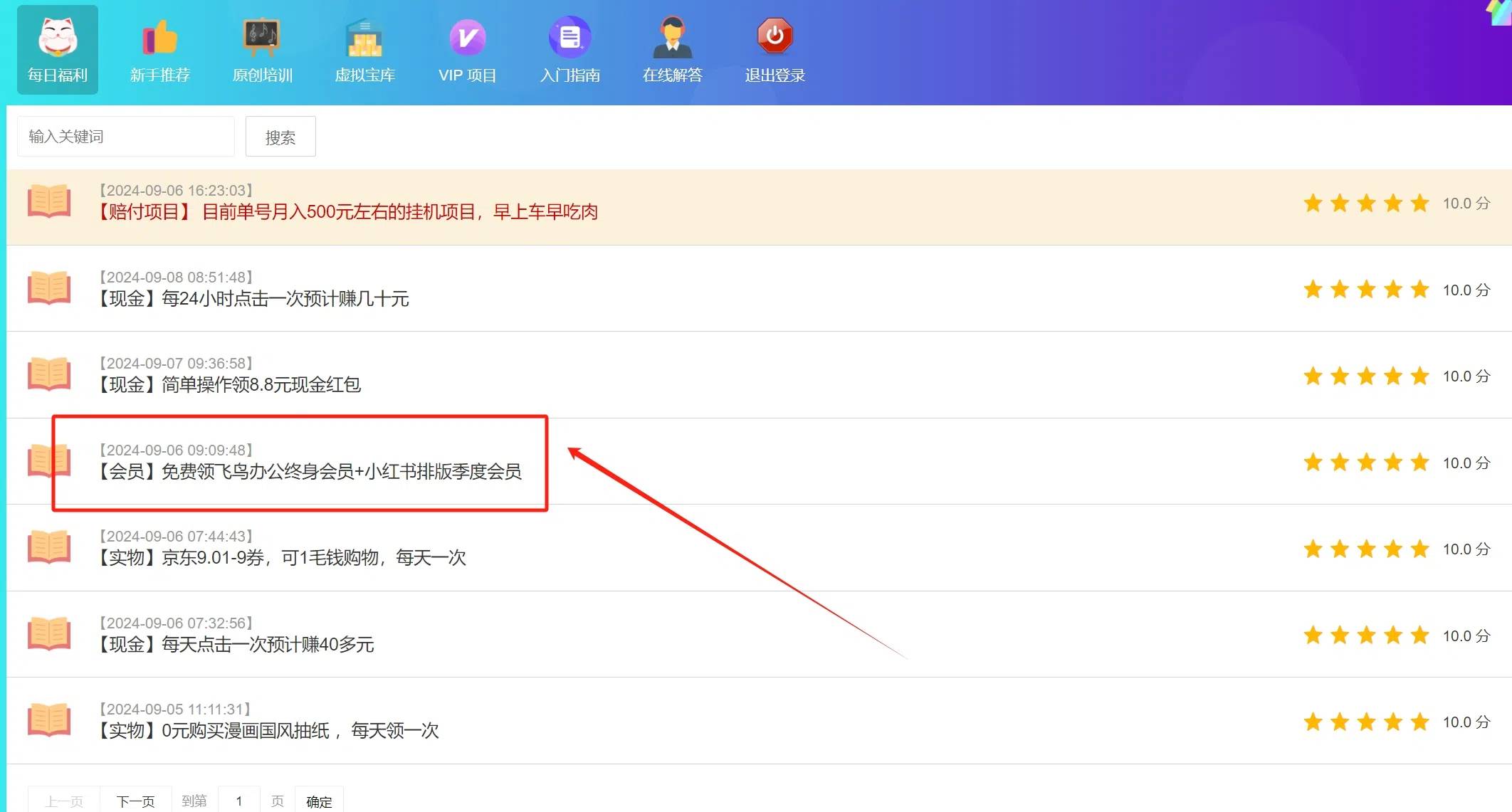The height and width of the screenshot is (812, 1512).
Task: Open 【实物】0元购买漫画国风抽纸 post
Action: (268, 731)
